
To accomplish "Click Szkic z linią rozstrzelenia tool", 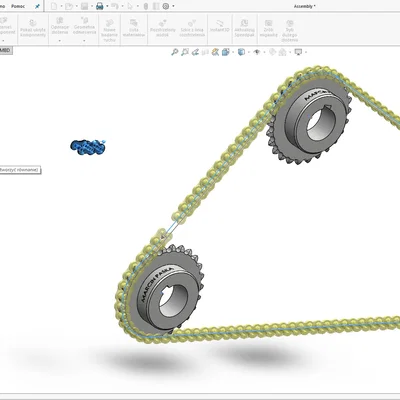I will point(192,28).
